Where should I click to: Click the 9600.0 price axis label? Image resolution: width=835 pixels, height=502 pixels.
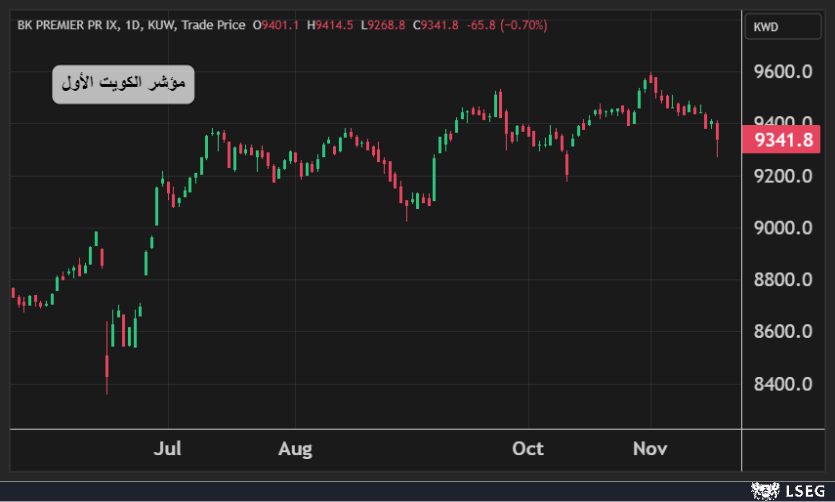[782, 73]
